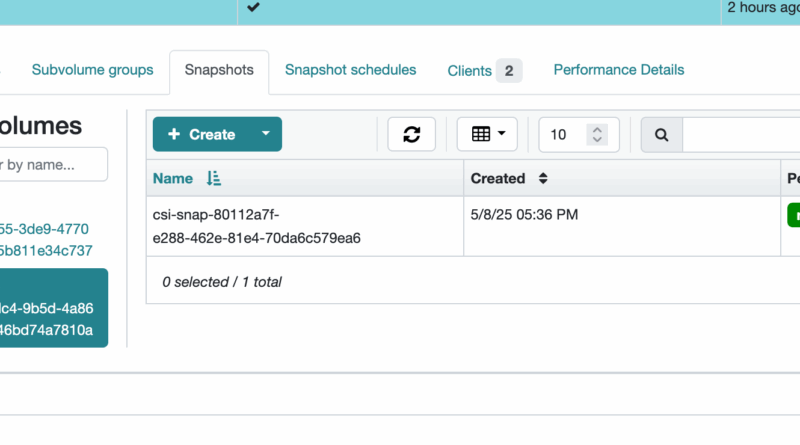Select the csi-snap-80112a7f snapshot row name
This screenshot has width=800, height=445.
coord(257,226)
